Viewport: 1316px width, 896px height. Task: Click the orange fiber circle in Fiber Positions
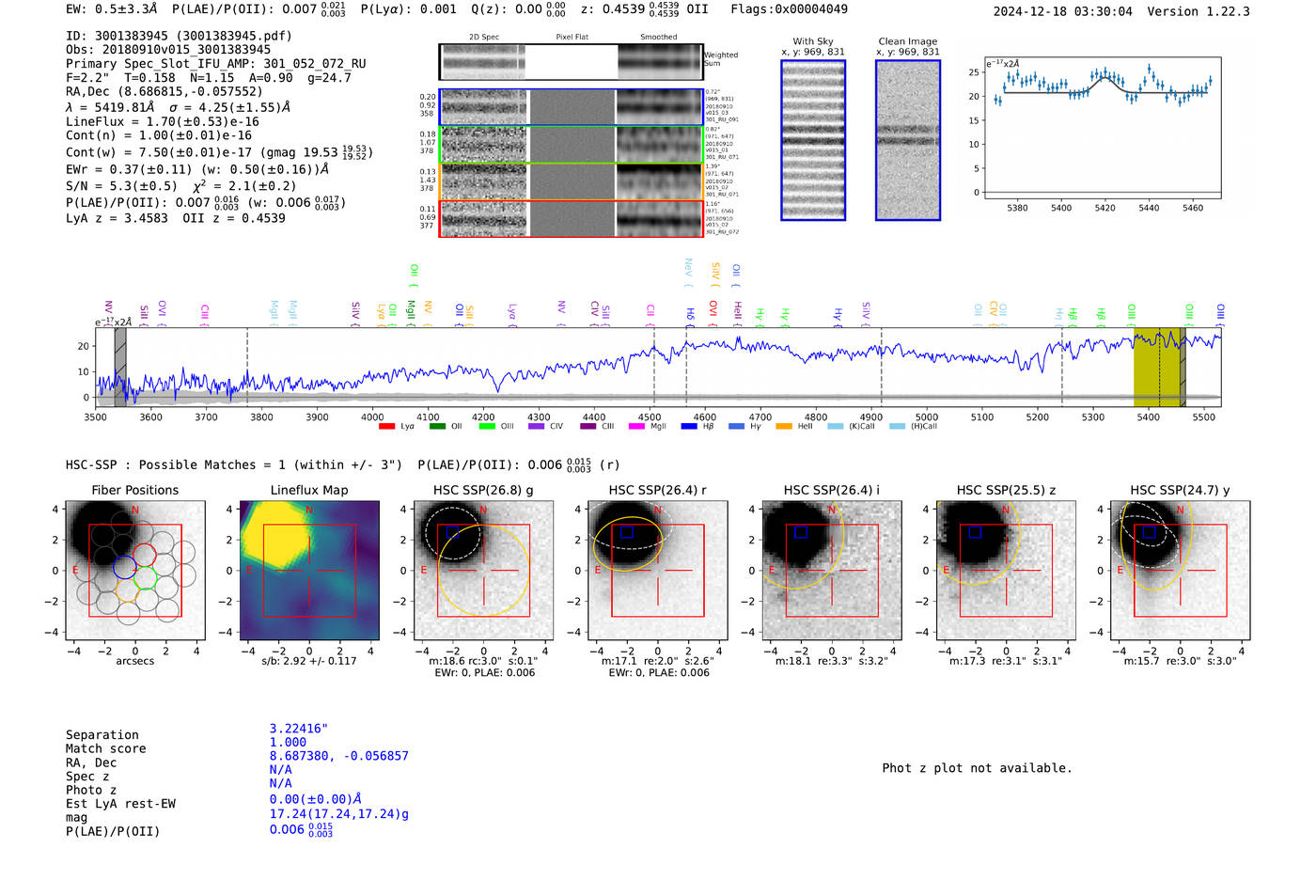pos(127,590)
